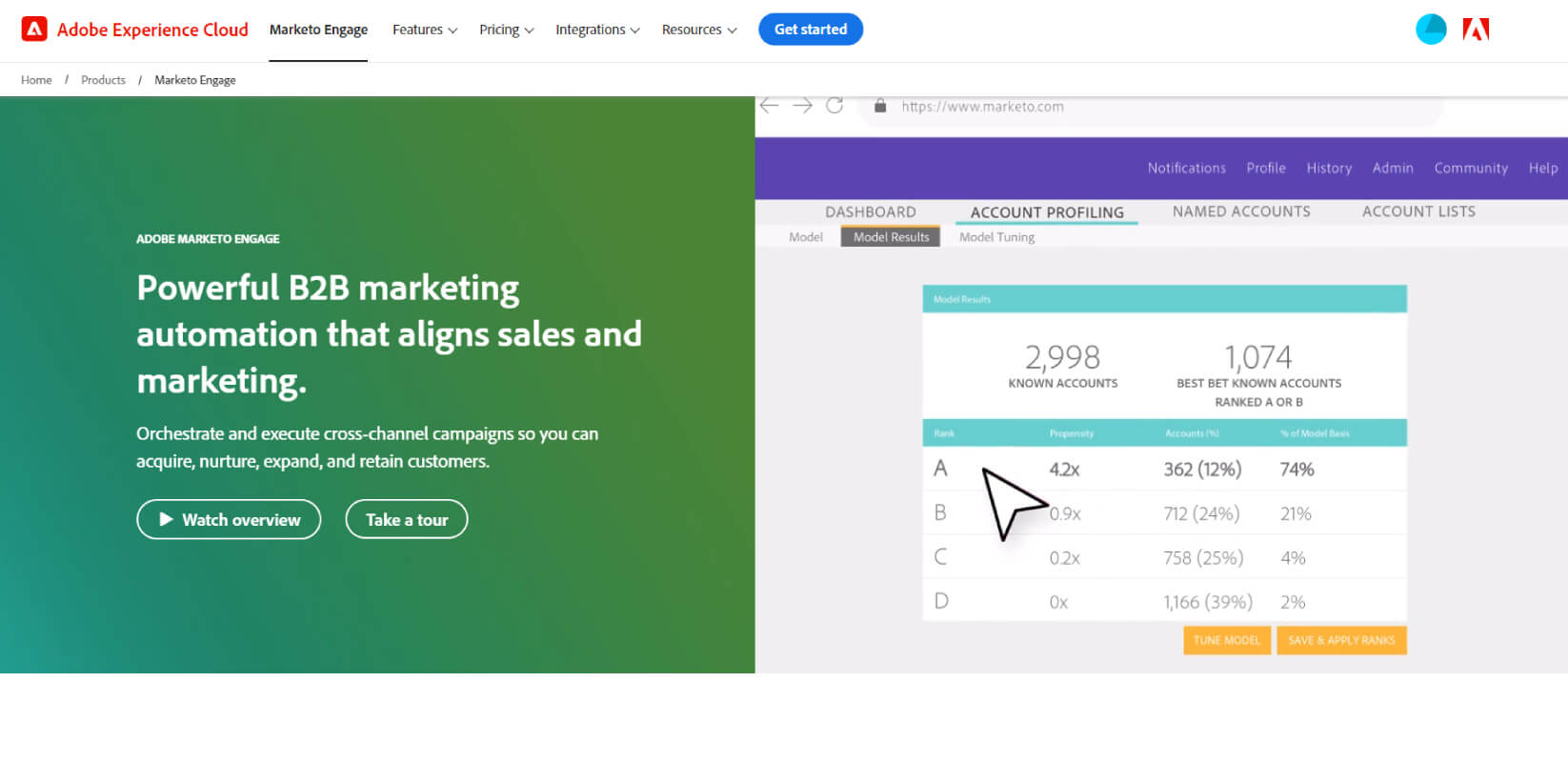Click the 2% model basis value
This screenshot has width=1568, height=762.
tap(1293, 602)
